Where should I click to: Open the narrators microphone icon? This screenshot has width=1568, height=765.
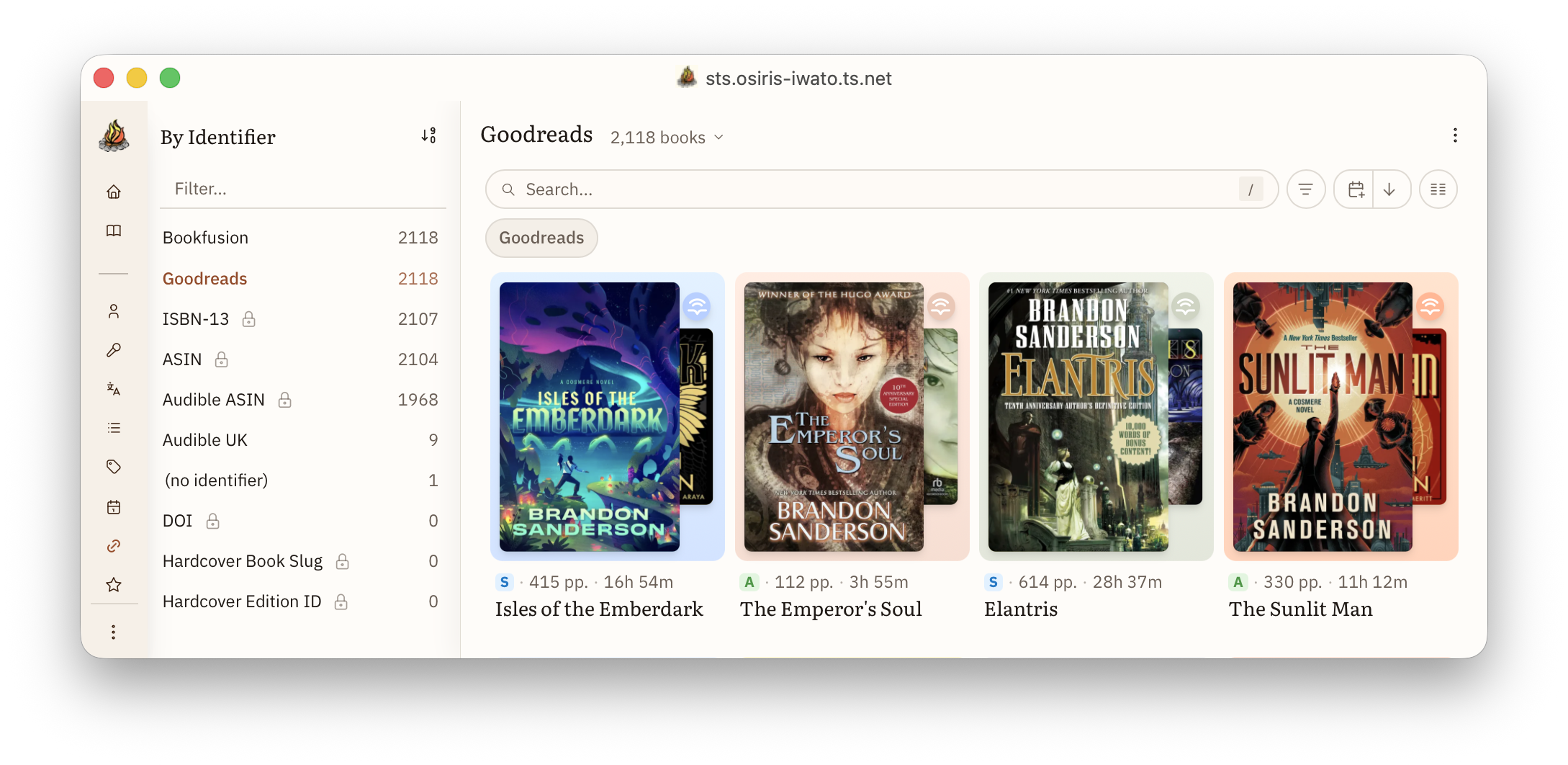114,350
